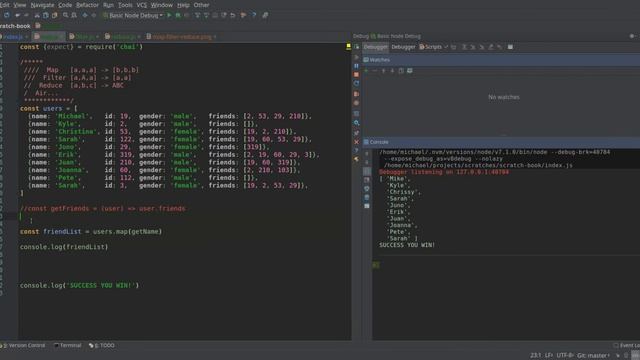Click the Synchronize icon in main toolbar

pos(7,15)
